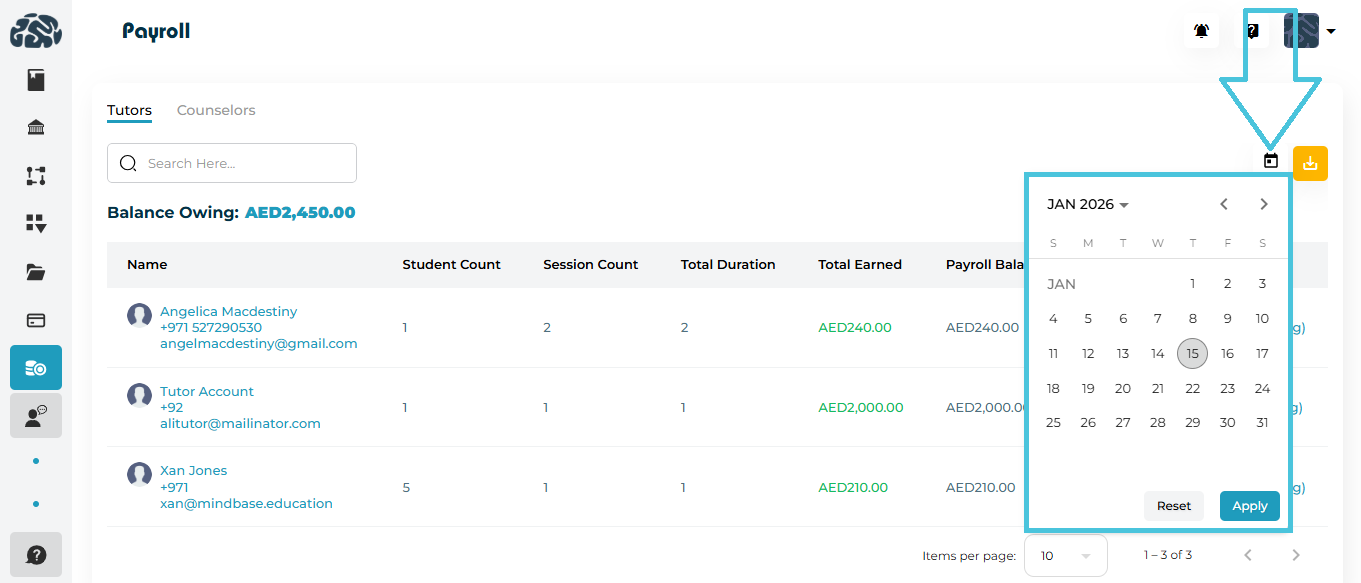Select the Tutors tab
The image size is (1361, 583).
[129, 110]
